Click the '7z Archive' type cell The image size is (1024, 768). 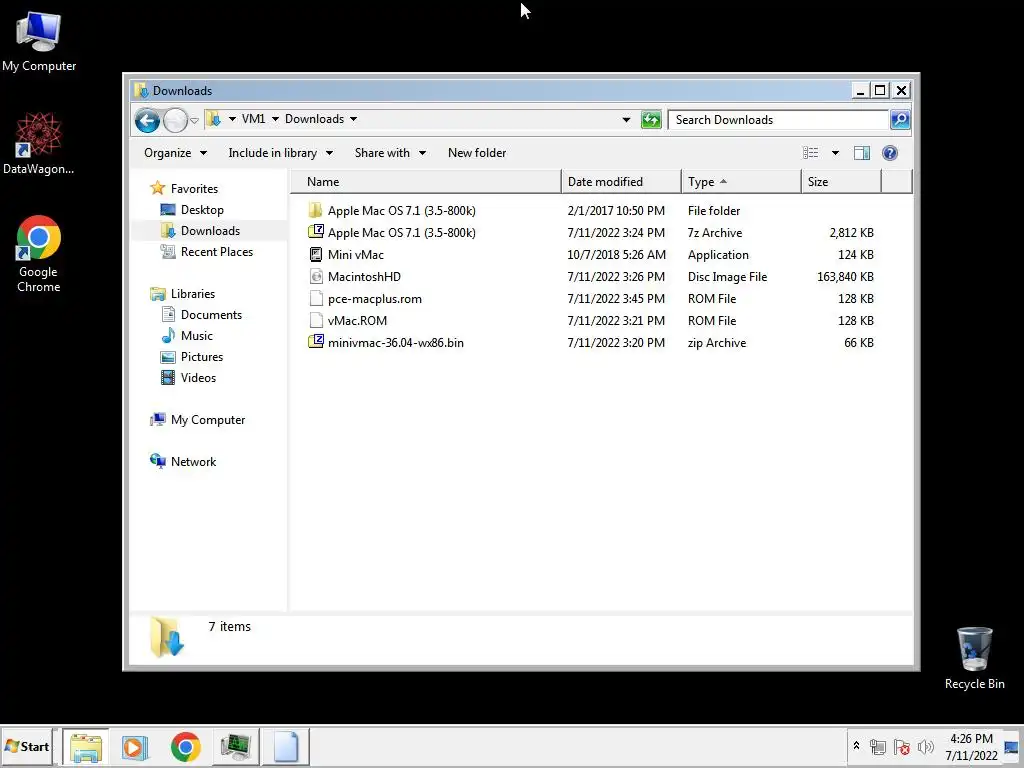coord(714,232)
